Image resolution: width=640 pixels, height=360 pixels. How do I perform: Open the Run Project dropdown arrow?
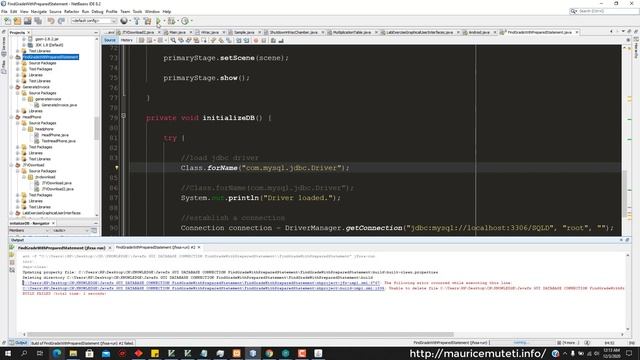(x=164, y=21)
